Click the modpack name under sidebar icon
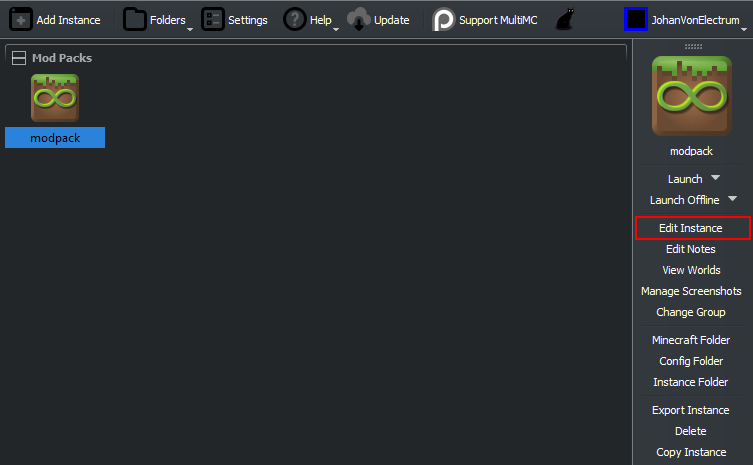The width and height of the screenshot is (753, 465). [691, 151]
